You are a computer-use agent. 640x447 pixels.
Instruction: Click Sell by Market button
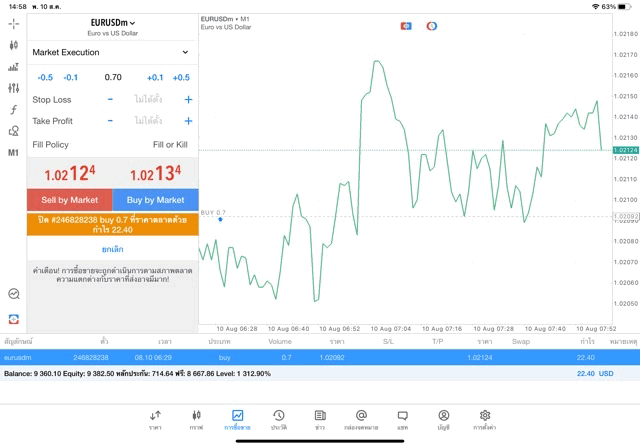pos(70,200)
